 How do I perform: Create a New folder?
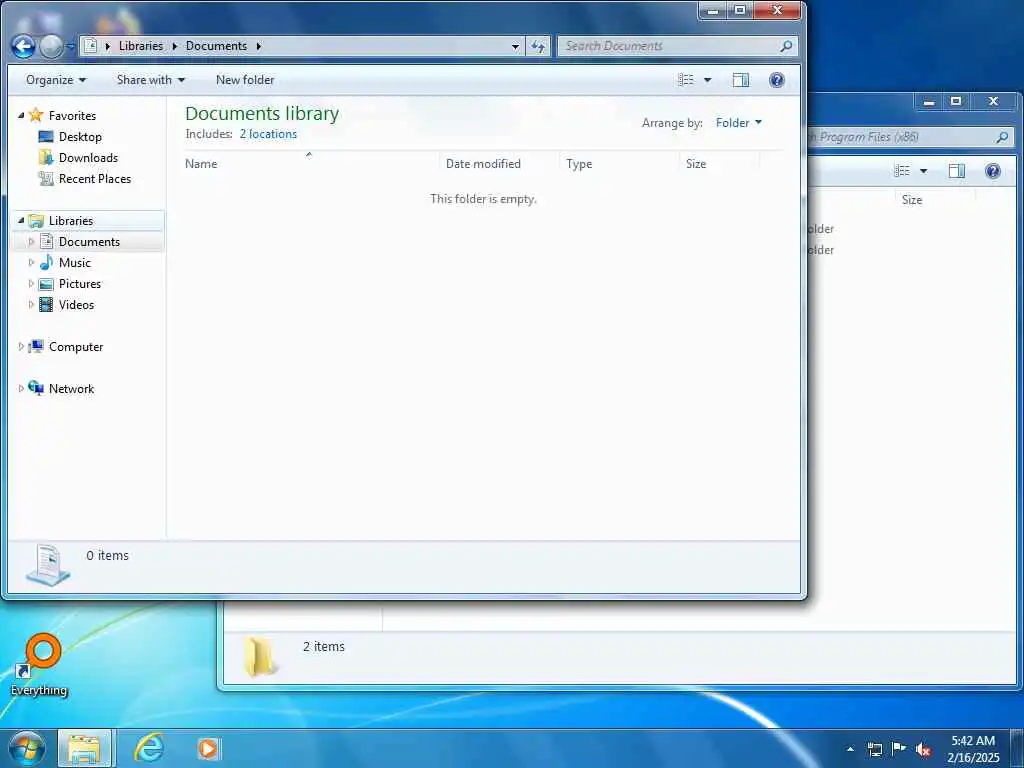coord(245,80)
